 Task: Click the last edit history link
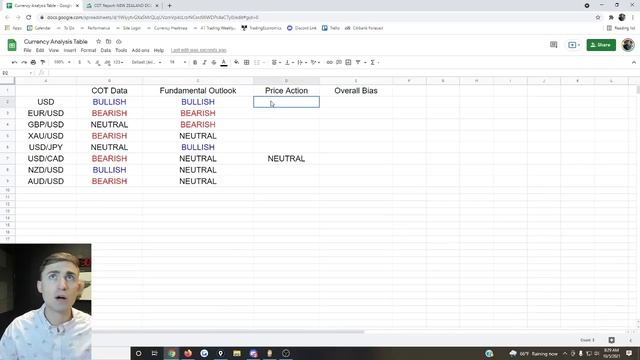coord(198,50)
